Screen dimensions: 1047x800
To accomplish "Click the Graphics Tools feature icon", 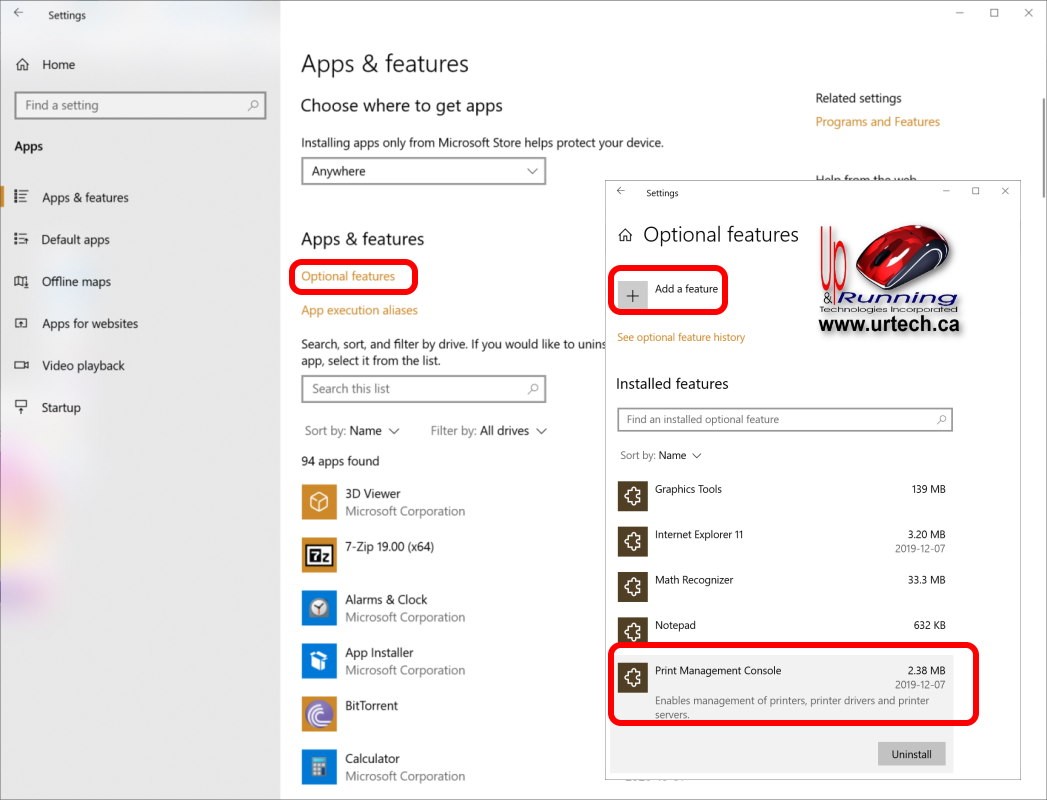I will point(631,497).
